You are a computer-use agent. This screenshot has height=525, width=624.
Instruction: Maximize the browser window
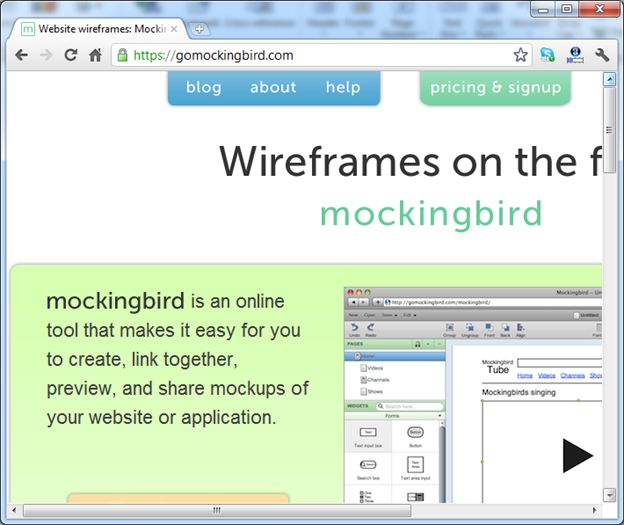click(567, 9)
